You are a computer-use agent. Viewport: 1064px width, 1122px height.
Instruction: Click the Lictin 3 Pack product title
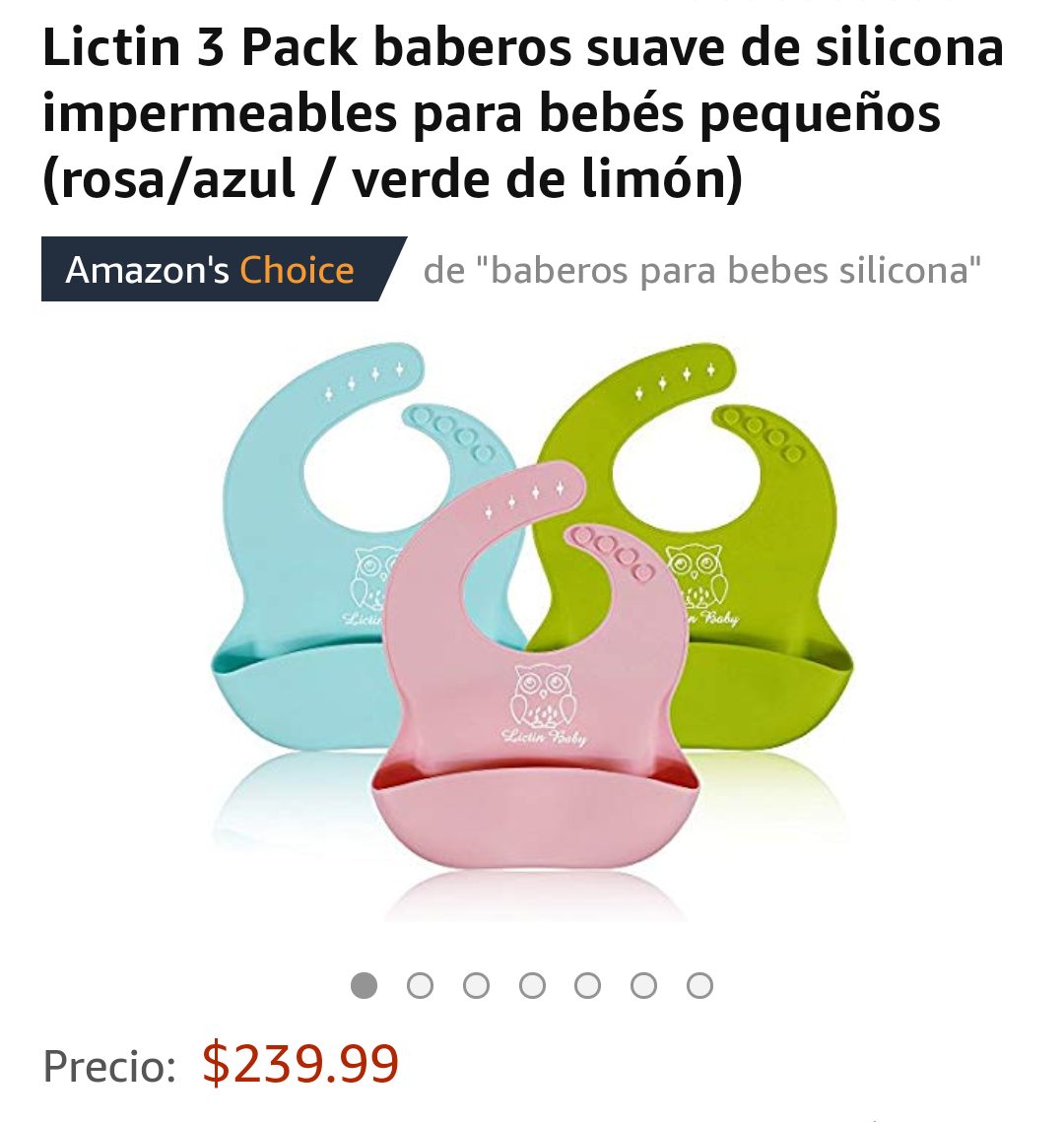(x=523, y=113)
